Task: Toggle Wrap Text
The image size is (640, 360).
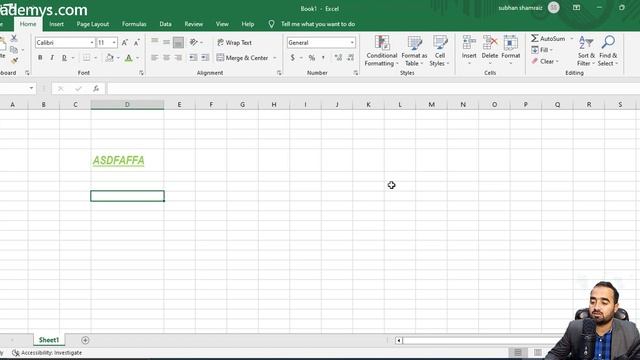Action: (x=234, y=42)
